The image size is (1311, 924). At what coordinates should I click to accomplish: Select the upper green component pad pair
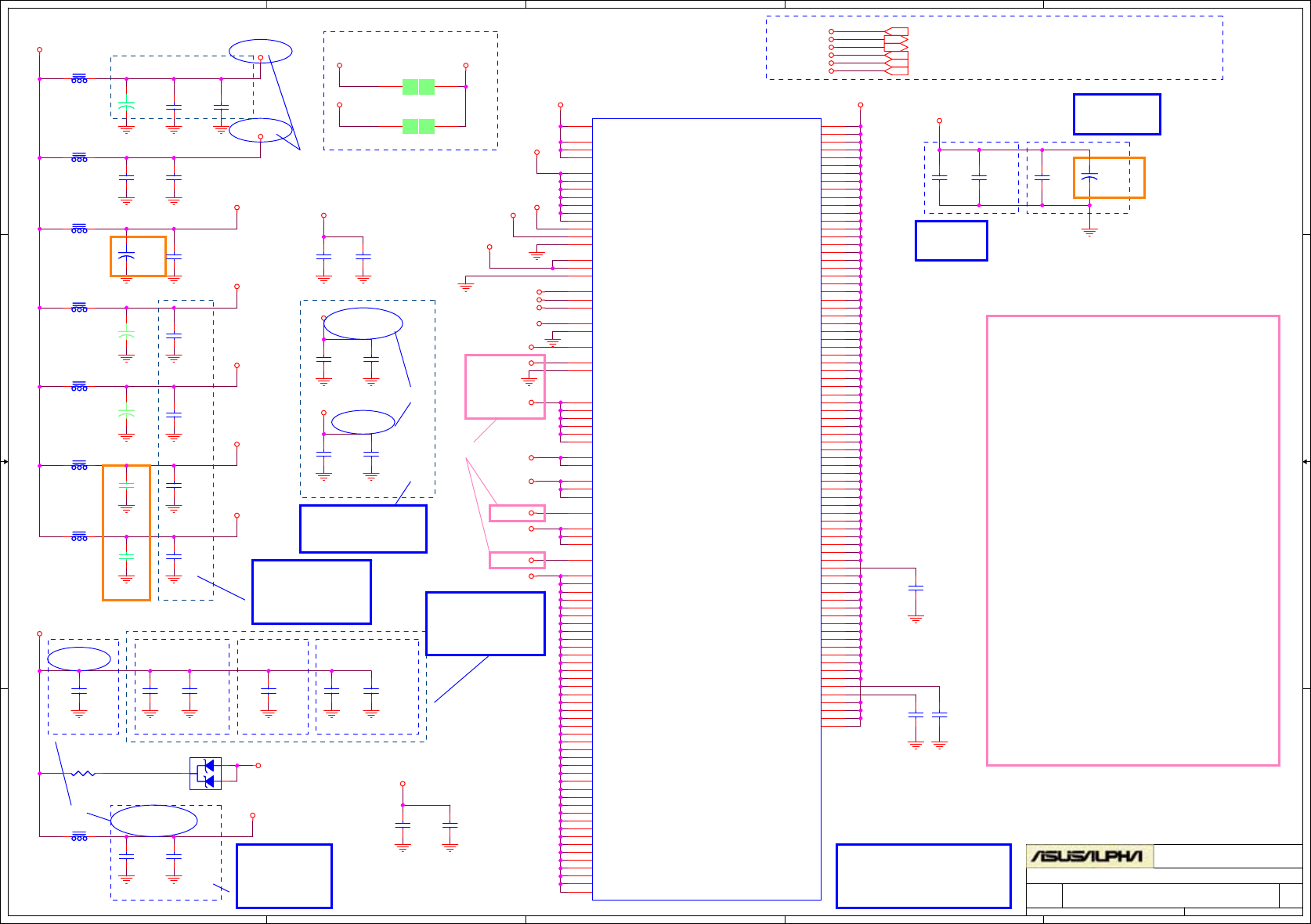click(418, 87)
